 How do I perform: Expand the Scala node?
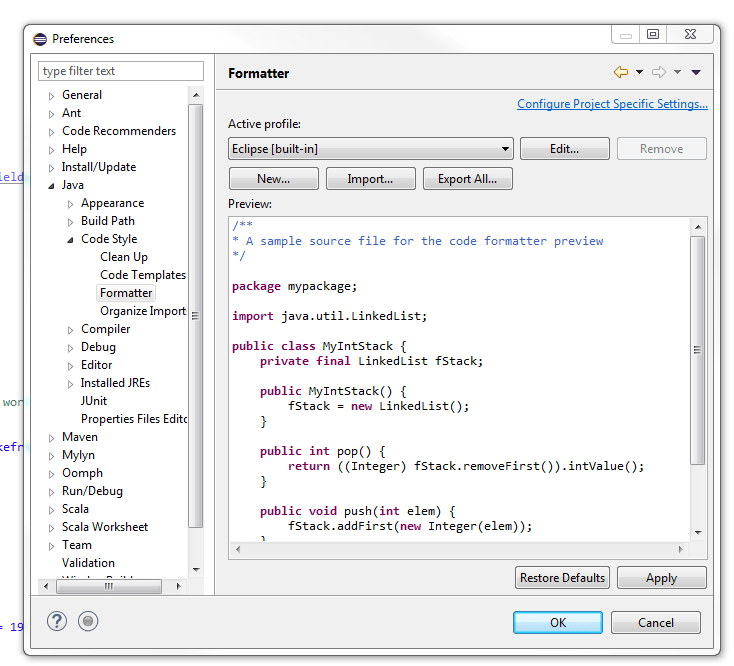pyautogui.click(x=51, y=510)
